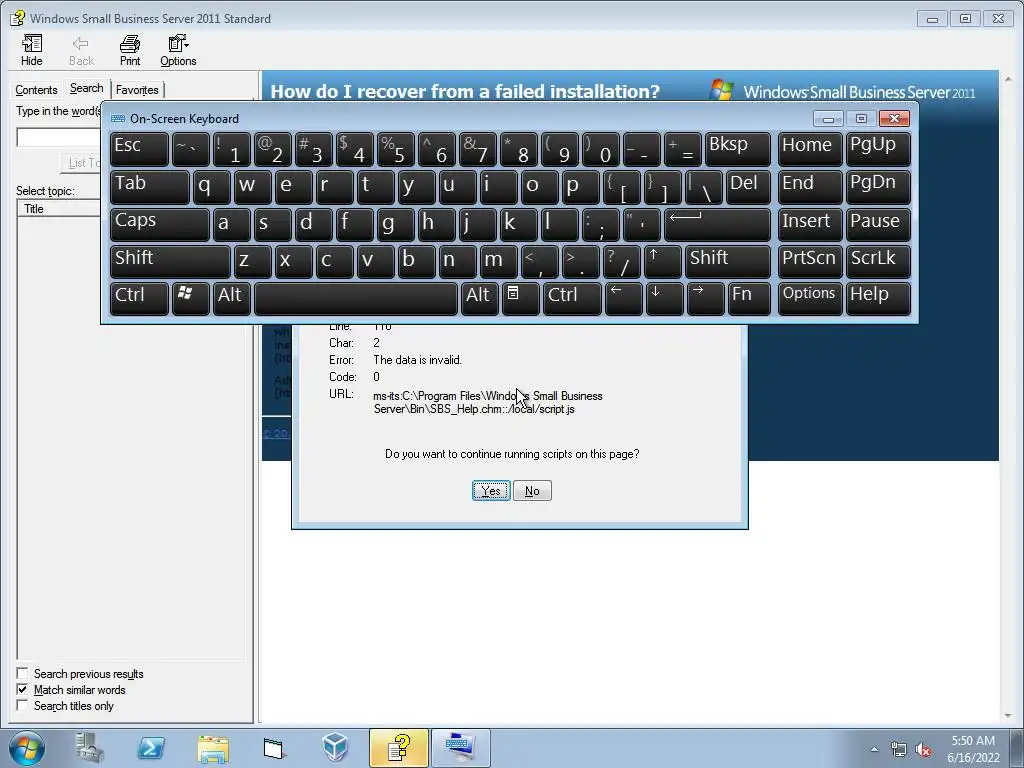This screenshot has width=1024, height=768.
Task: Open On-Screen Keyboard Help
Action: pyautogui.click(x=878, y=298)
